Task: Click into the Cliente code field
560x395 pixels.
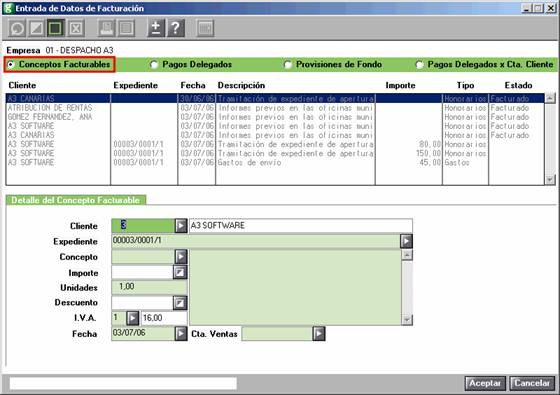Action: tap(143, 226)
